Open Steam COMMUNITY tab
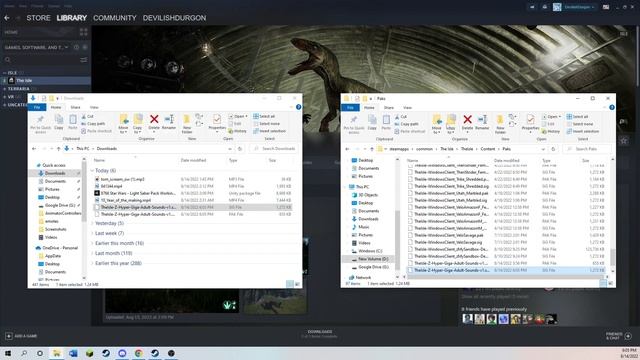The height and width of the screenshot is (360, 640). pos(115,18)
